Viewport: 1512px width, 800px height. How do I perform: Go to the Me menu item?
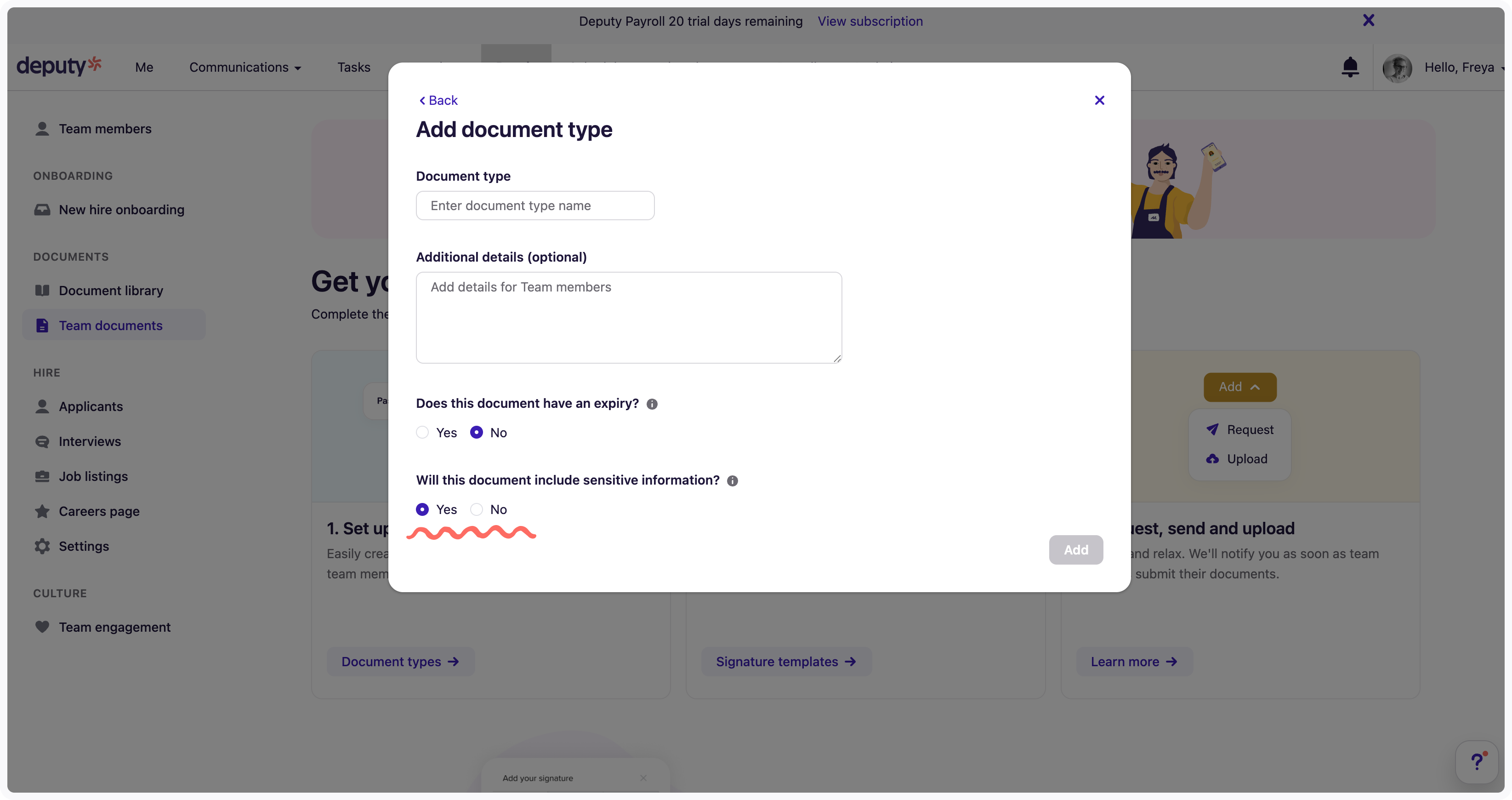[144, 68]
